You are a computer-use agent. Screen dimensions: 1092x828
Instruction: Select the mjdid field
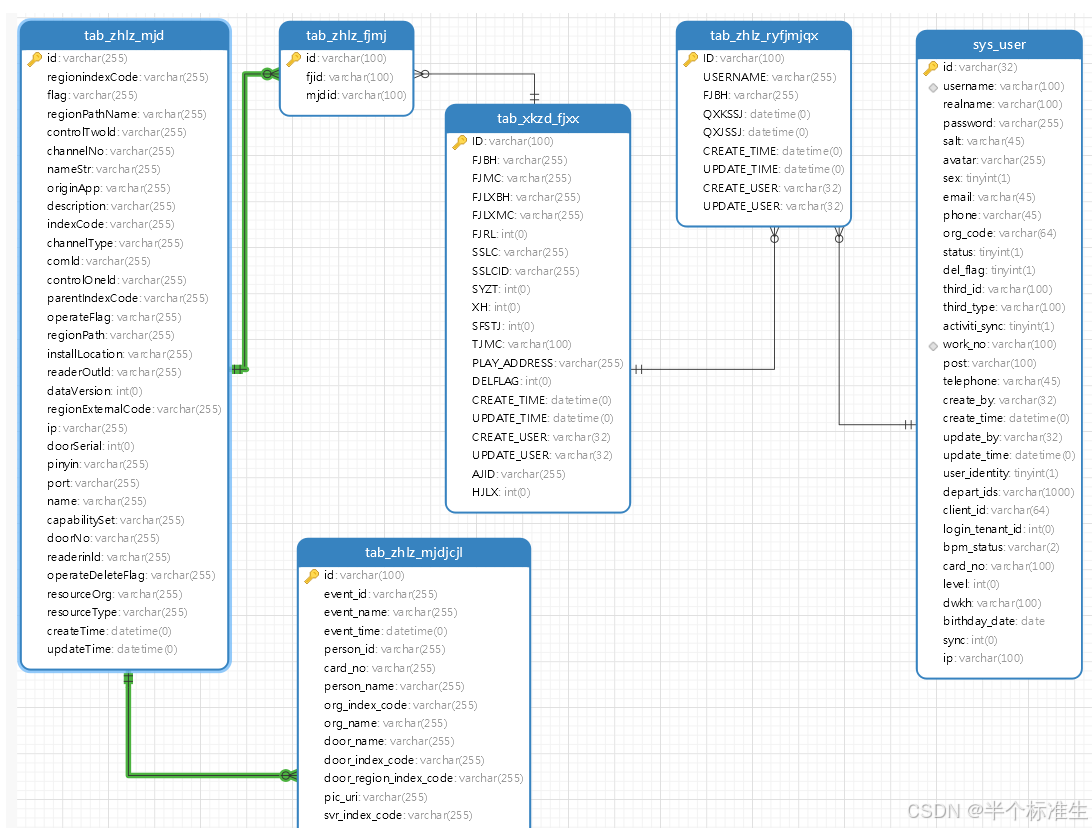click(x=356, y=95)
